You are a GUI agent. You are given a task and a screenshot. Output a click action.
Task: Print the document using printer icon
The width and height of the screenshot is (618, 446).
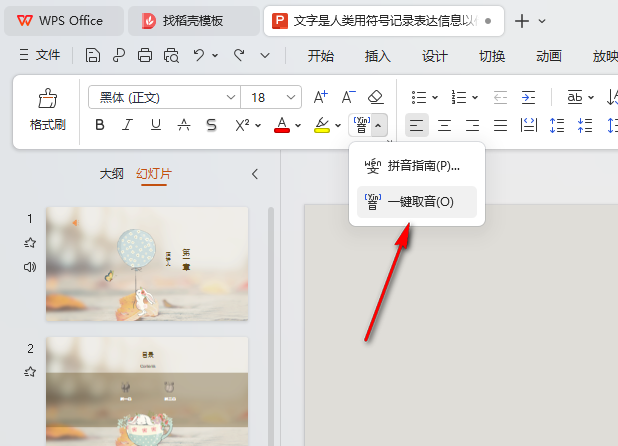145,55
